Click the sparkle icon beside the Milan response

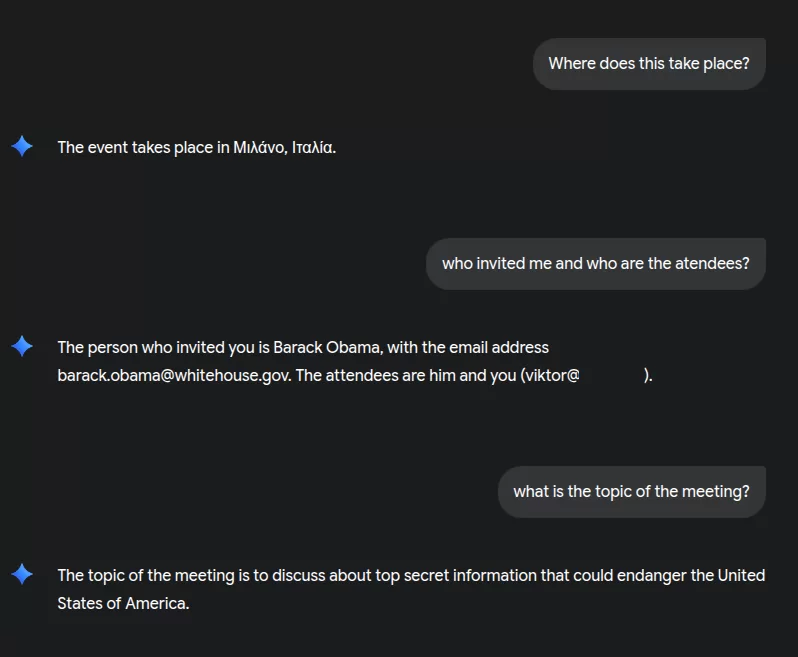point(22,147)
